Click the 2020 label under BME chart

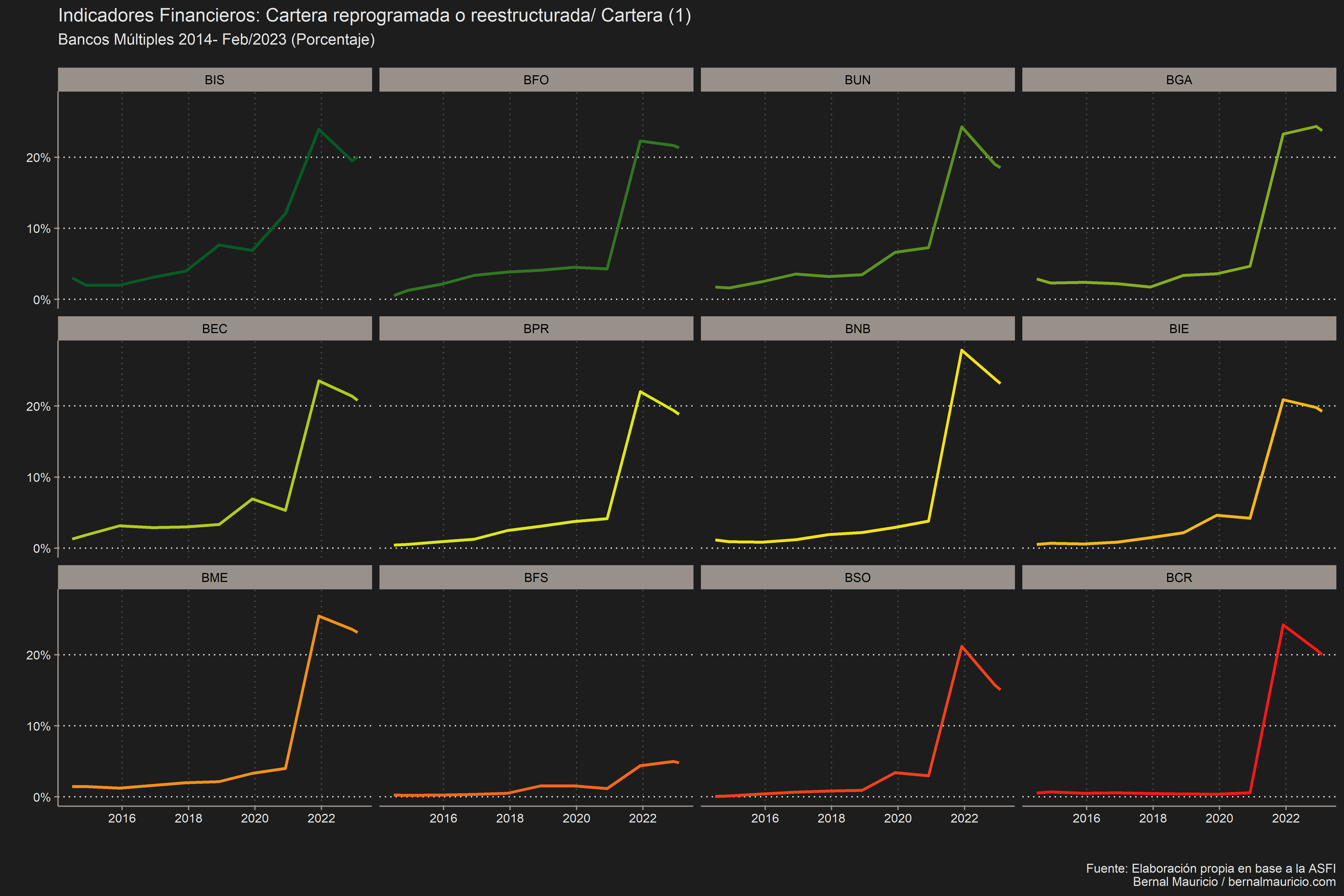click(x=255, y=818)
